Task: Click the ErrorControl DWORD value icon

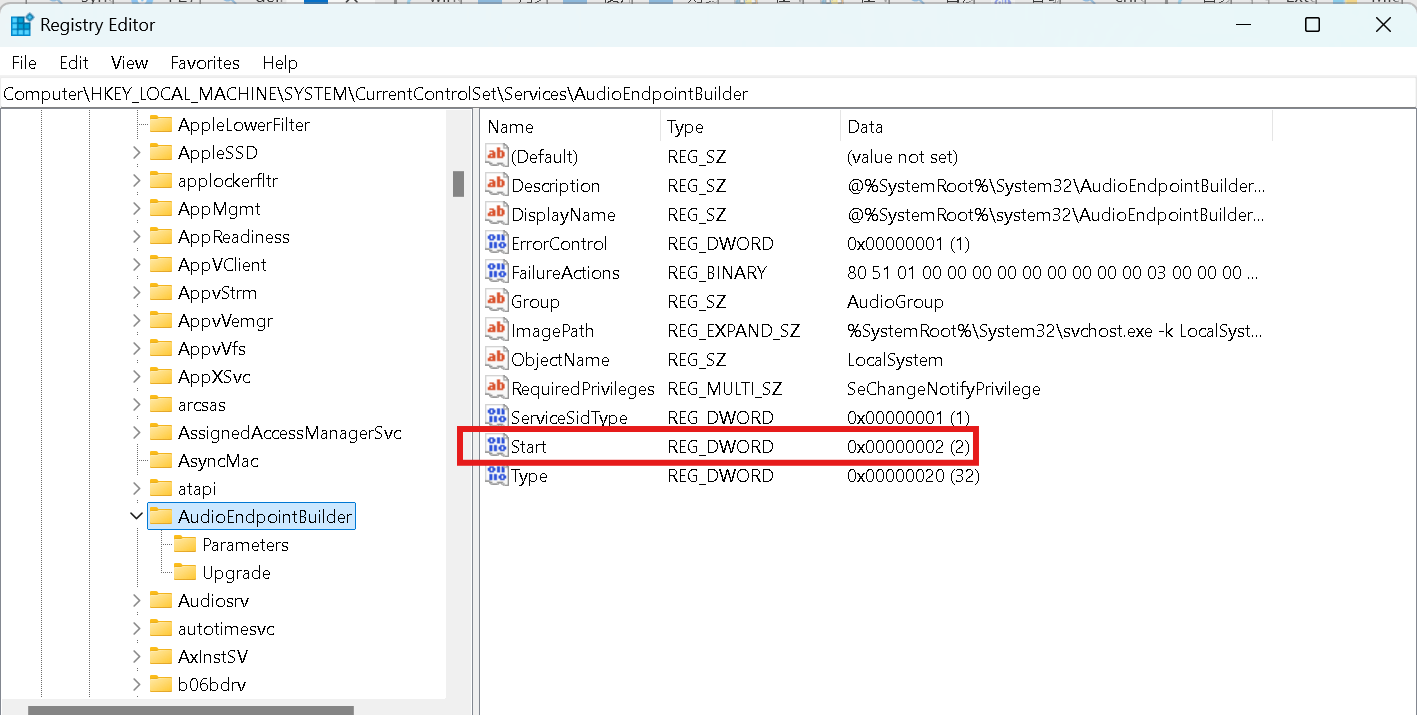Action: tap(497, 243)
